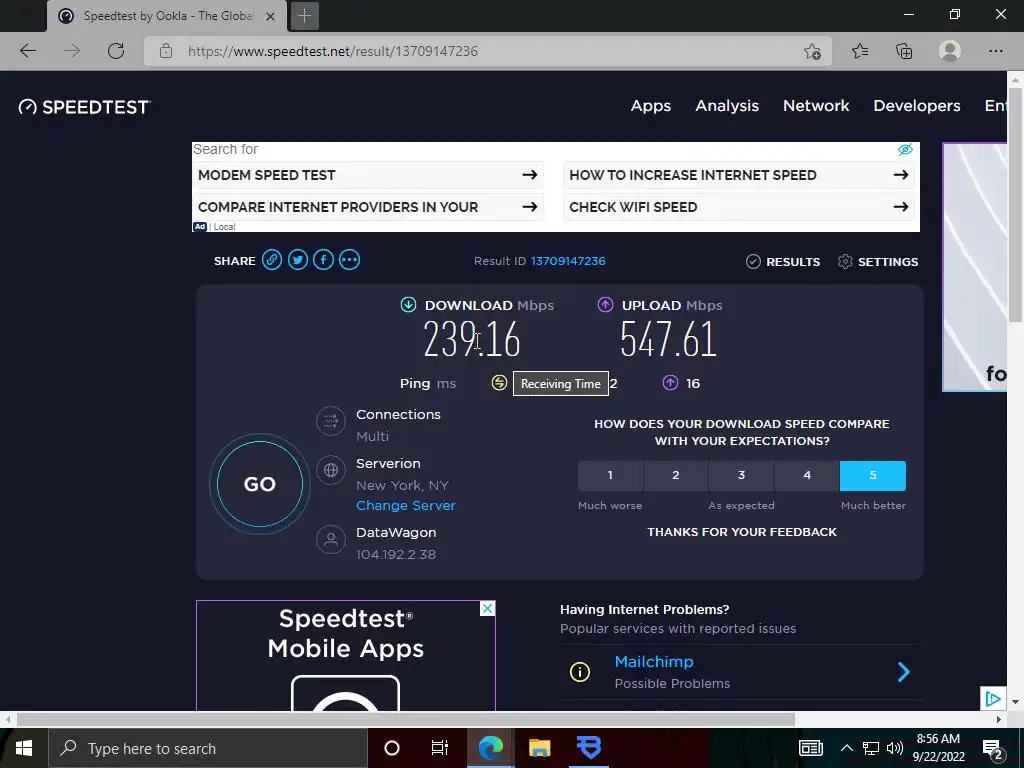Screen dimensions: 1024x768
Task: Open a new browser tab
Action: click(304, 16)
